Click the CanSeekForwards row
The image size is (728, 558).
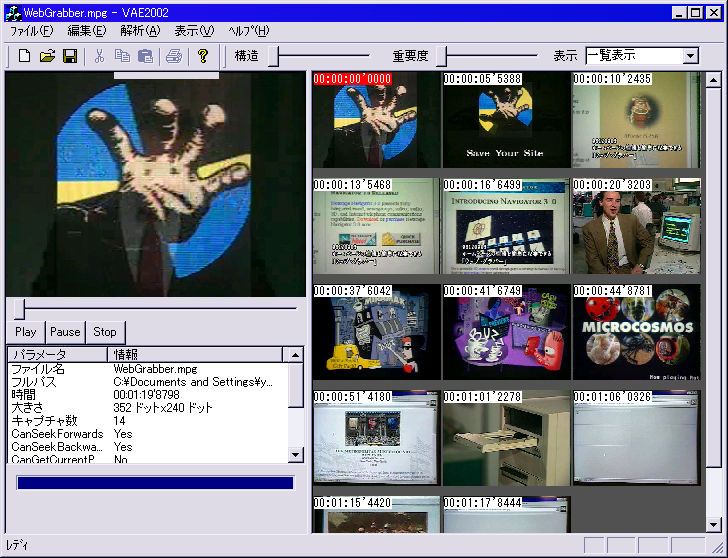pos(148,434)
